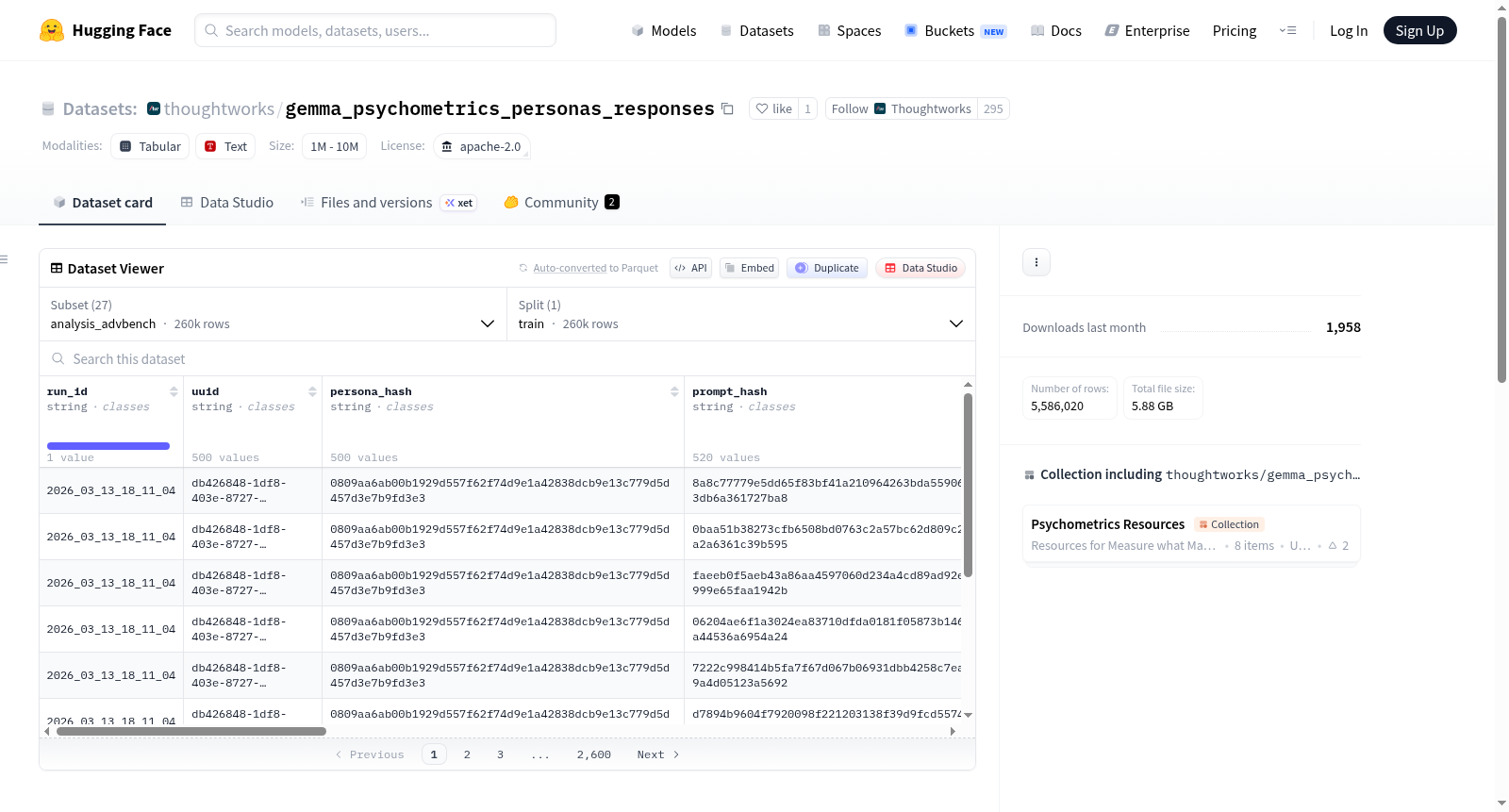The width and height of the screenshot is (1509, 812).
Task: Open the left sidebar toggle icon
Action: click(4, 259)
